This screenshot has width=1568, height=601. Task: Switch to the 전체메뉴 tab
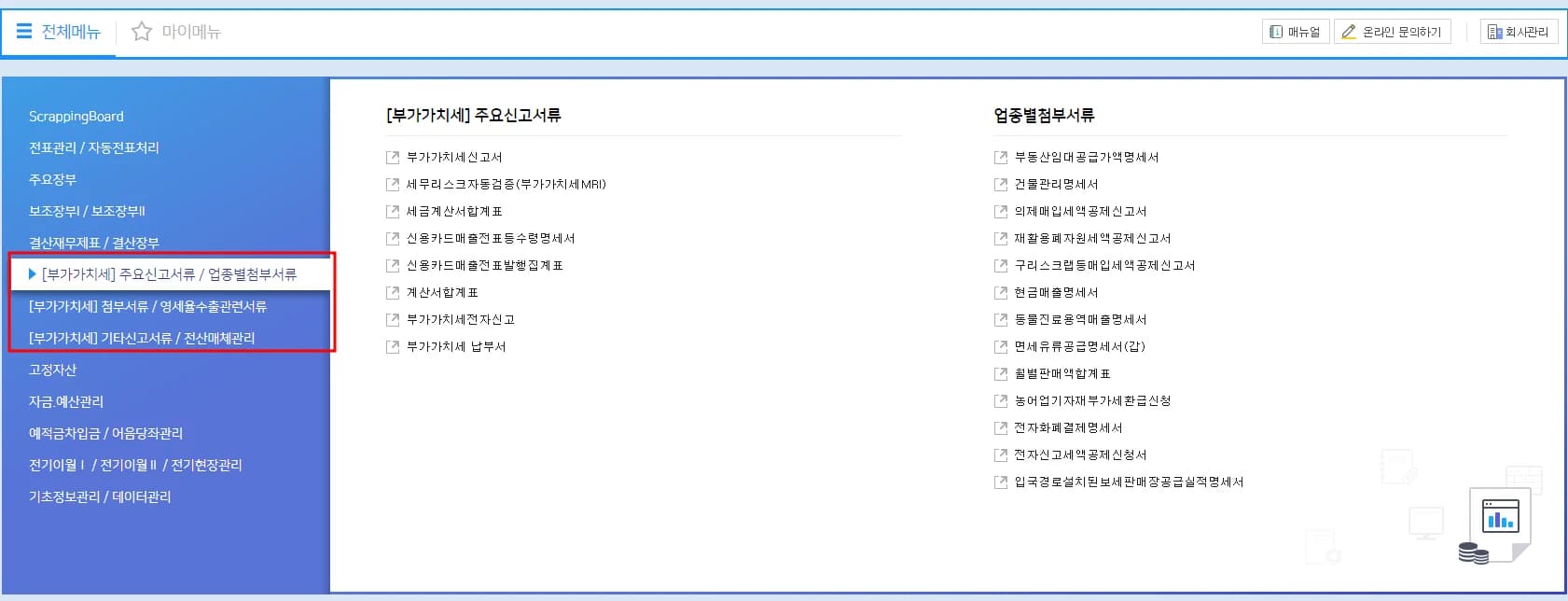coord(59,32)
